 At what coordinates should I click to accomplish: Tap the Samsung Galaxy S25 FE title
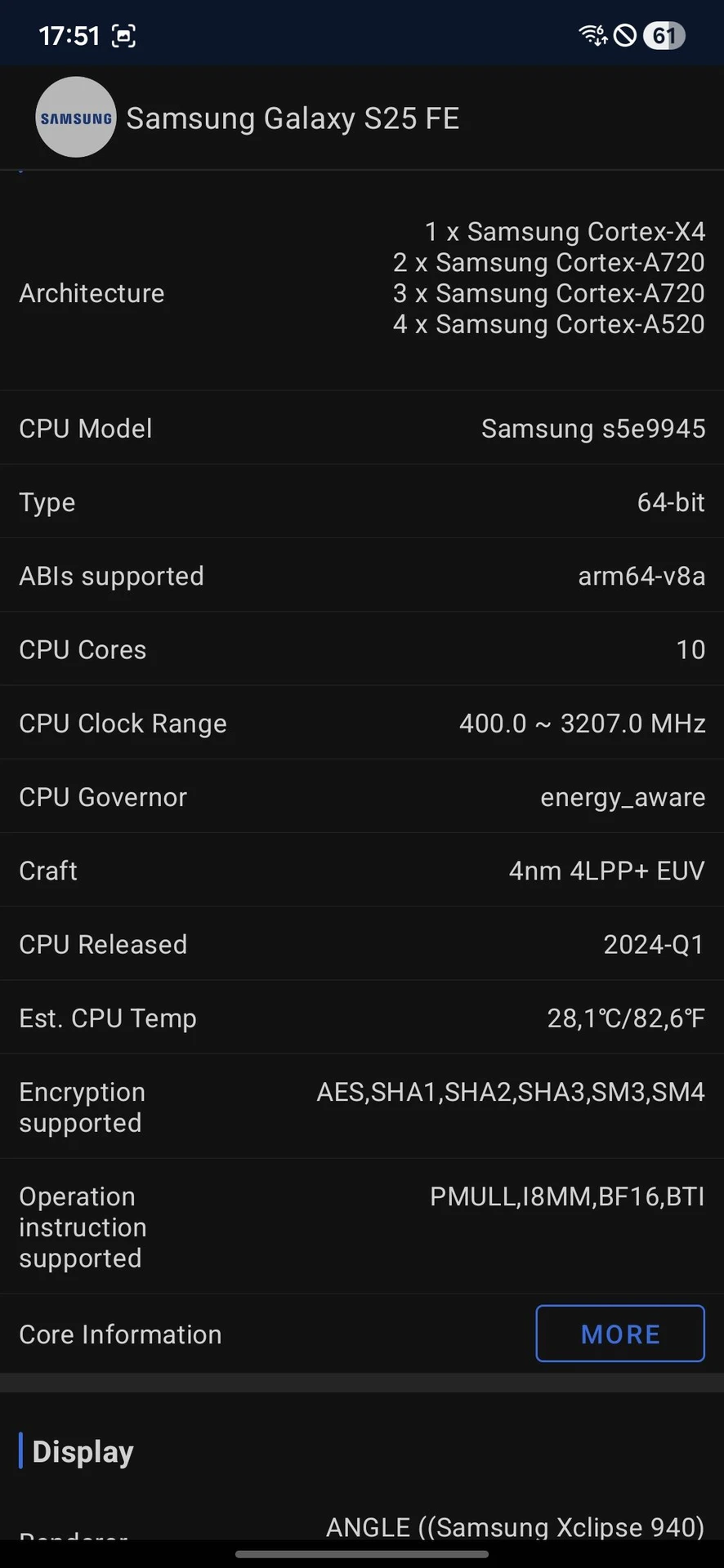293,118
